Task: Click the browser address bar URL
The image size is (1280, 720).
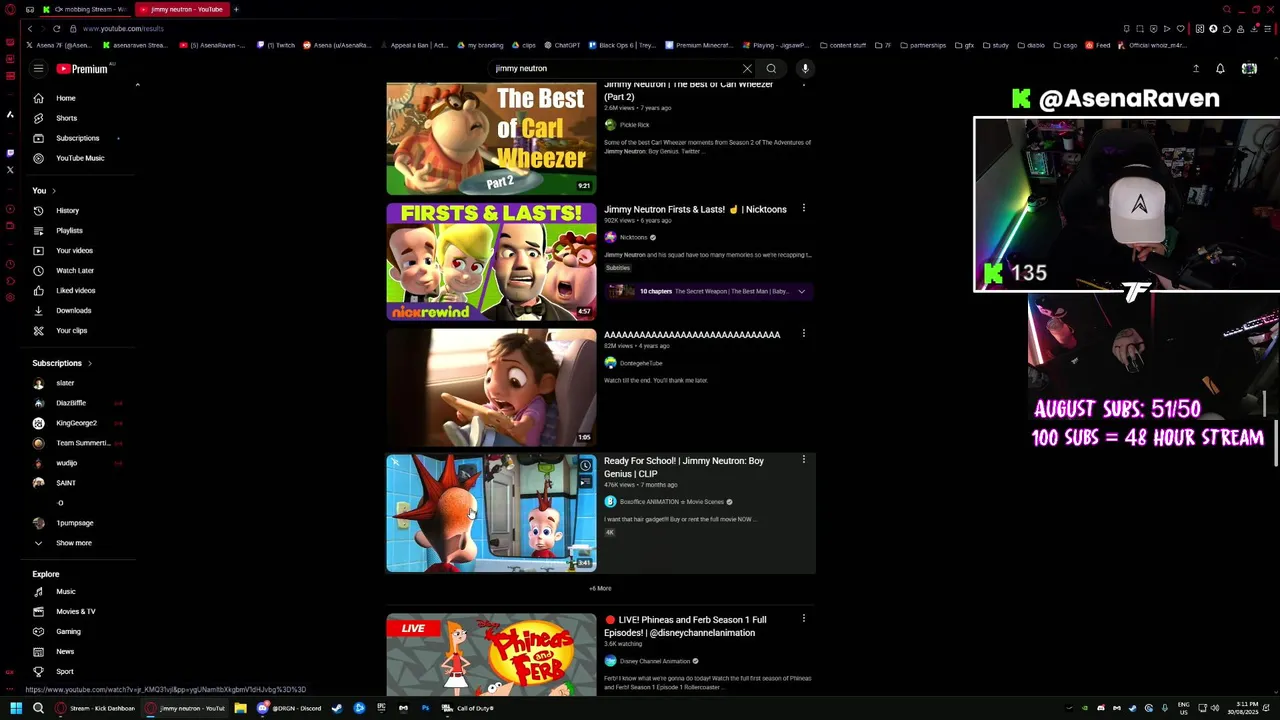Action: coord(124,29)
